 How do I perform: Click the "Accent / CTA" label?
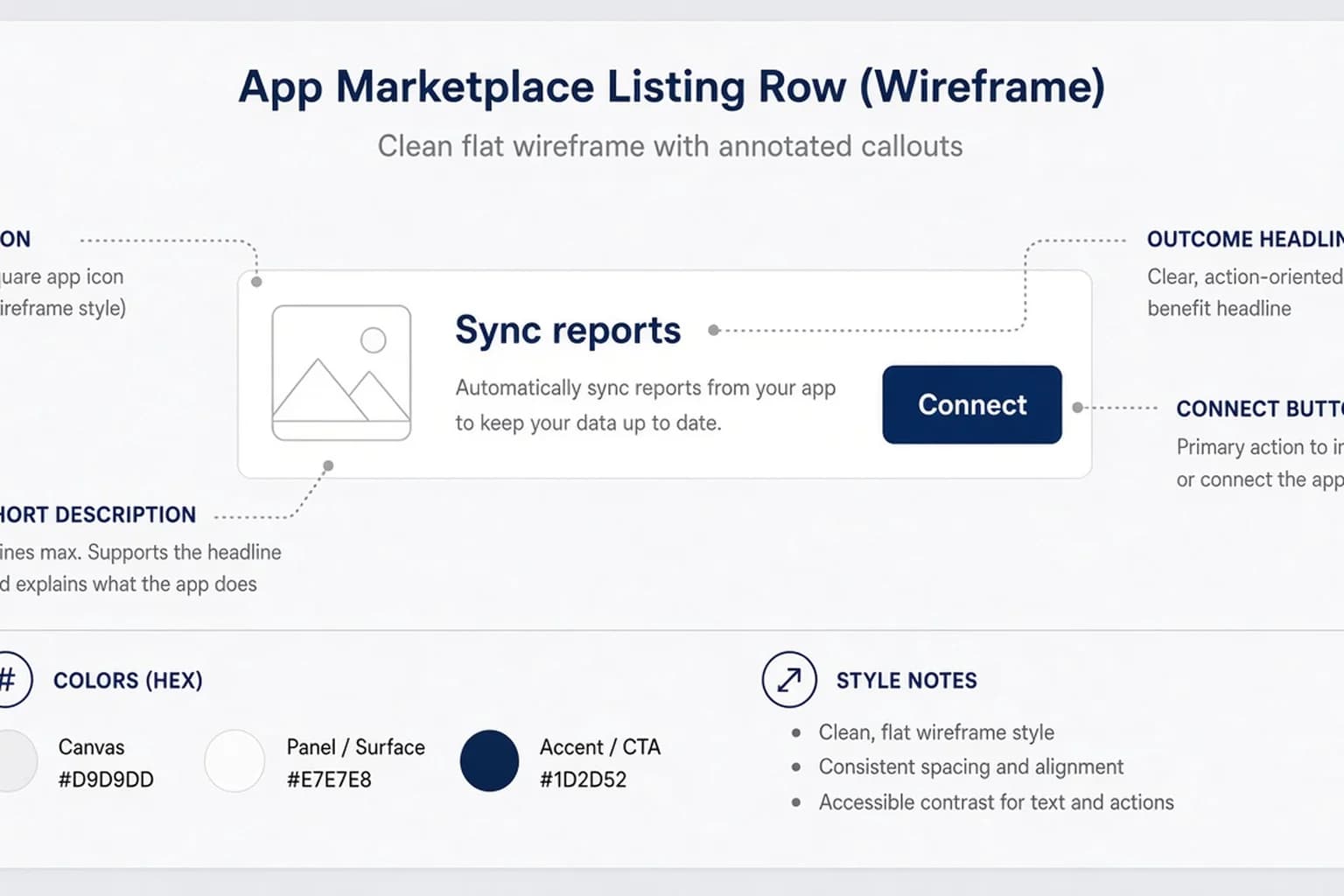[600, 747]
